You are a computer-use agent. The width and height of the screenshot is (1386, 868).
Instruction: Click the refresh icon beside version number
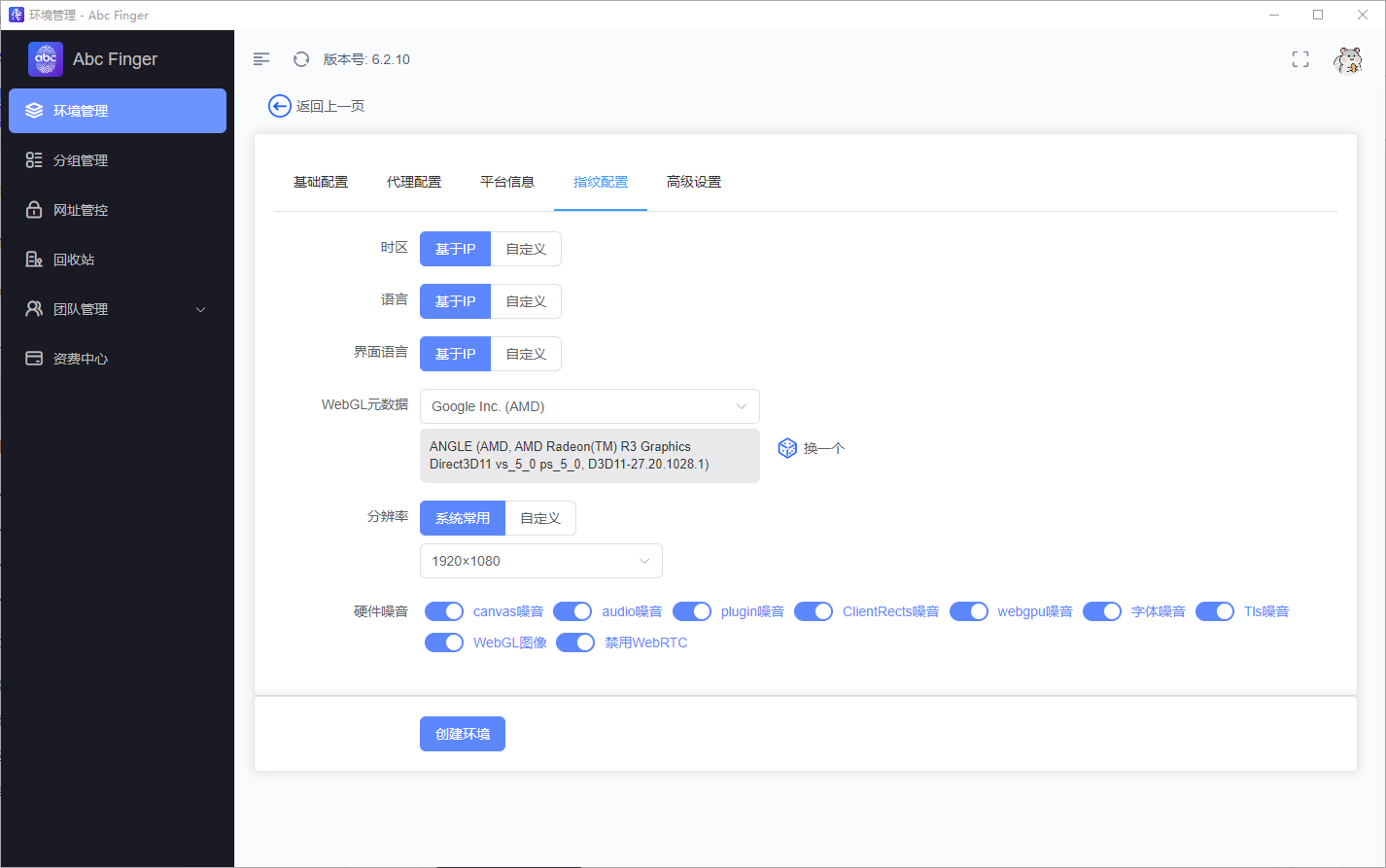(x=301, y=59)
